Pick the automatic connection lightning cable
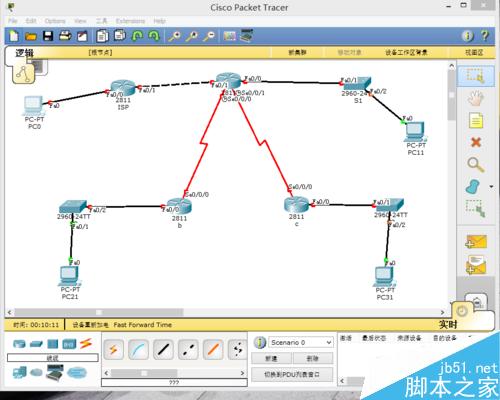This screenshot has height=400, width=500. click(113, 350)
